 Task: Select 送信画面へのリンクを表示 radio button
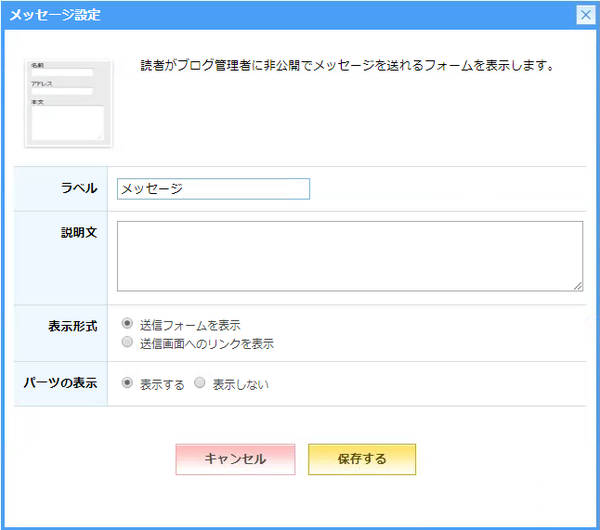click(127, 342)
